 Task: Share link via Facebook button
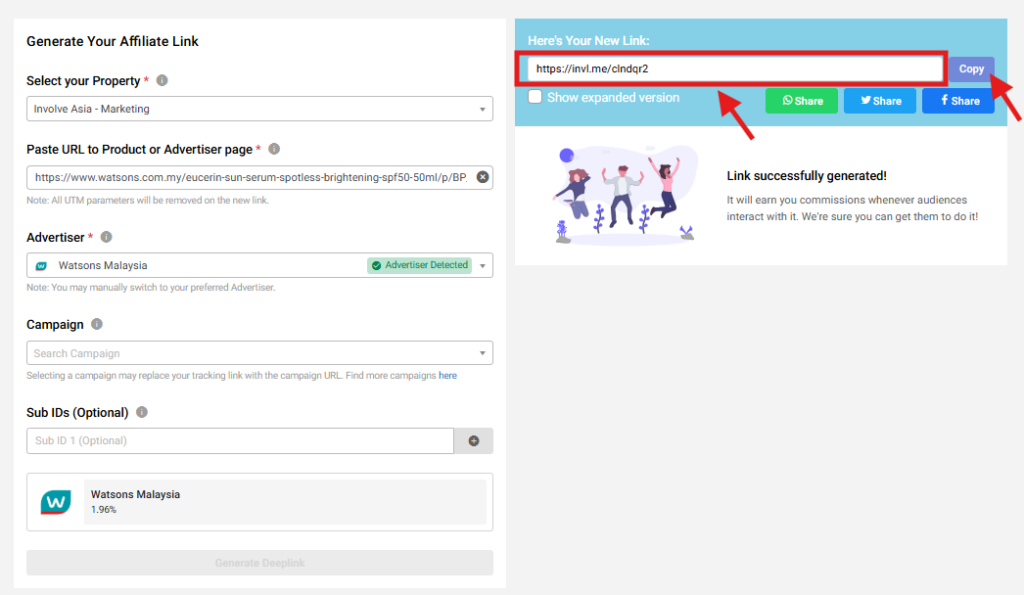pyautogui.click(x=958, y=101)
